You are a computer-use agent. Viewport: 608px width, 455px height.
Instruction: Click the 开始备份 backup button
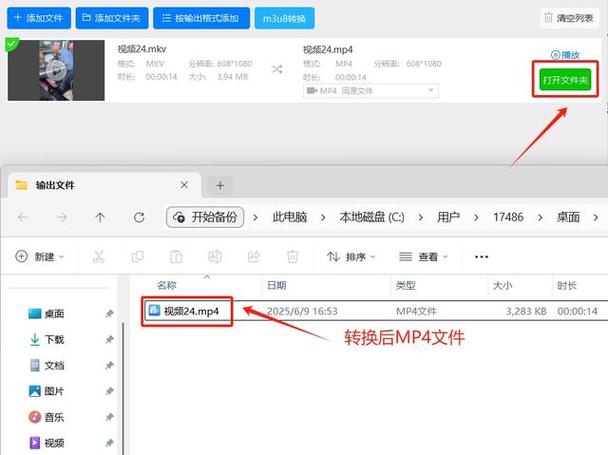(x=205, y=217)
